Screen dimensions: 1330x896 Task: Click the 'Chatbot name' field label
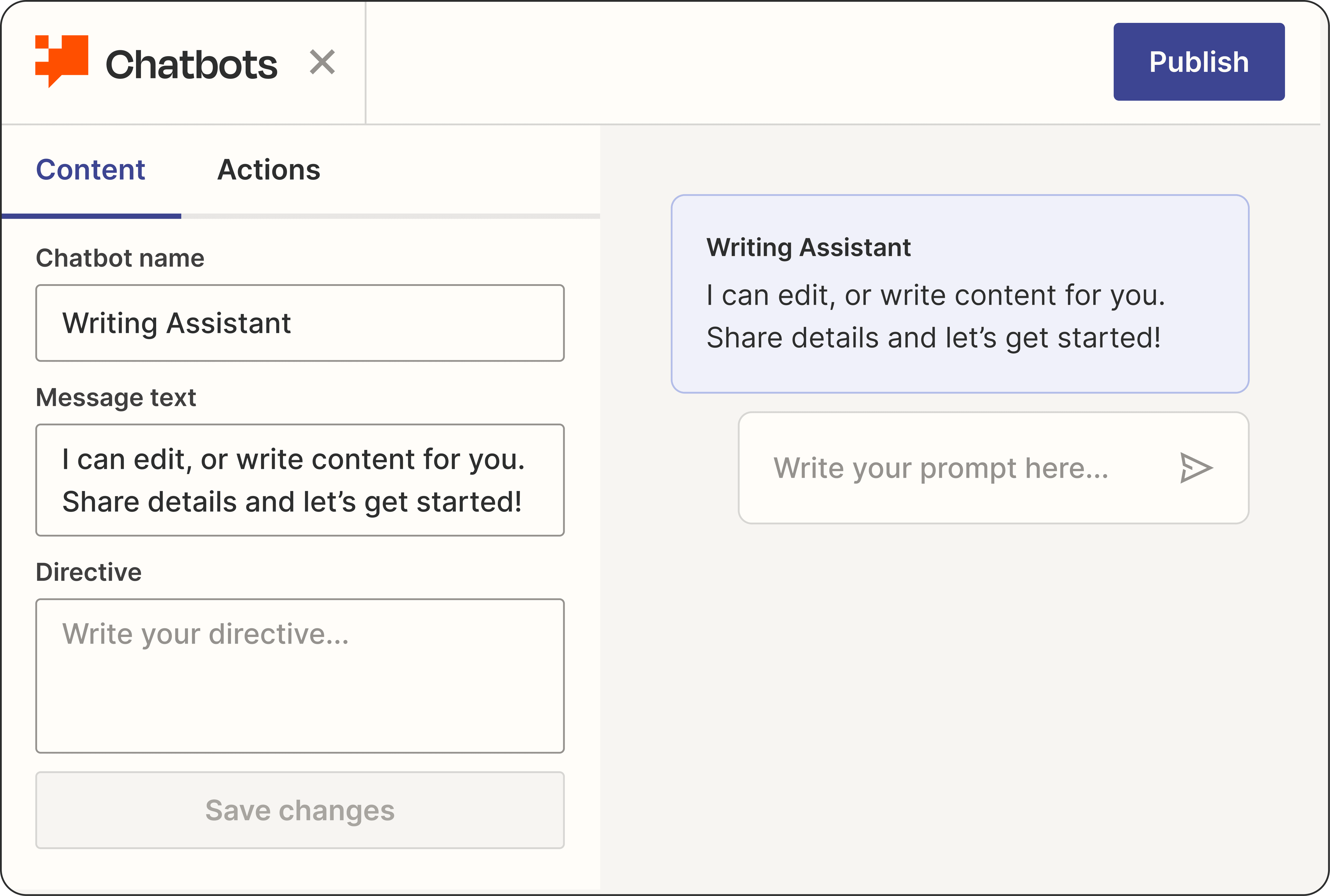click(x=120, y=258)
